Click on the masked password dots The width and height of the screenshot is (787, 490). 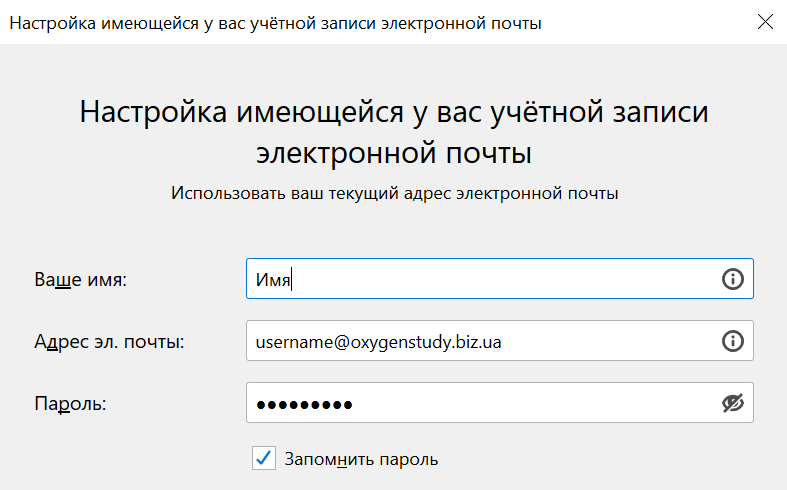point(304,404)
